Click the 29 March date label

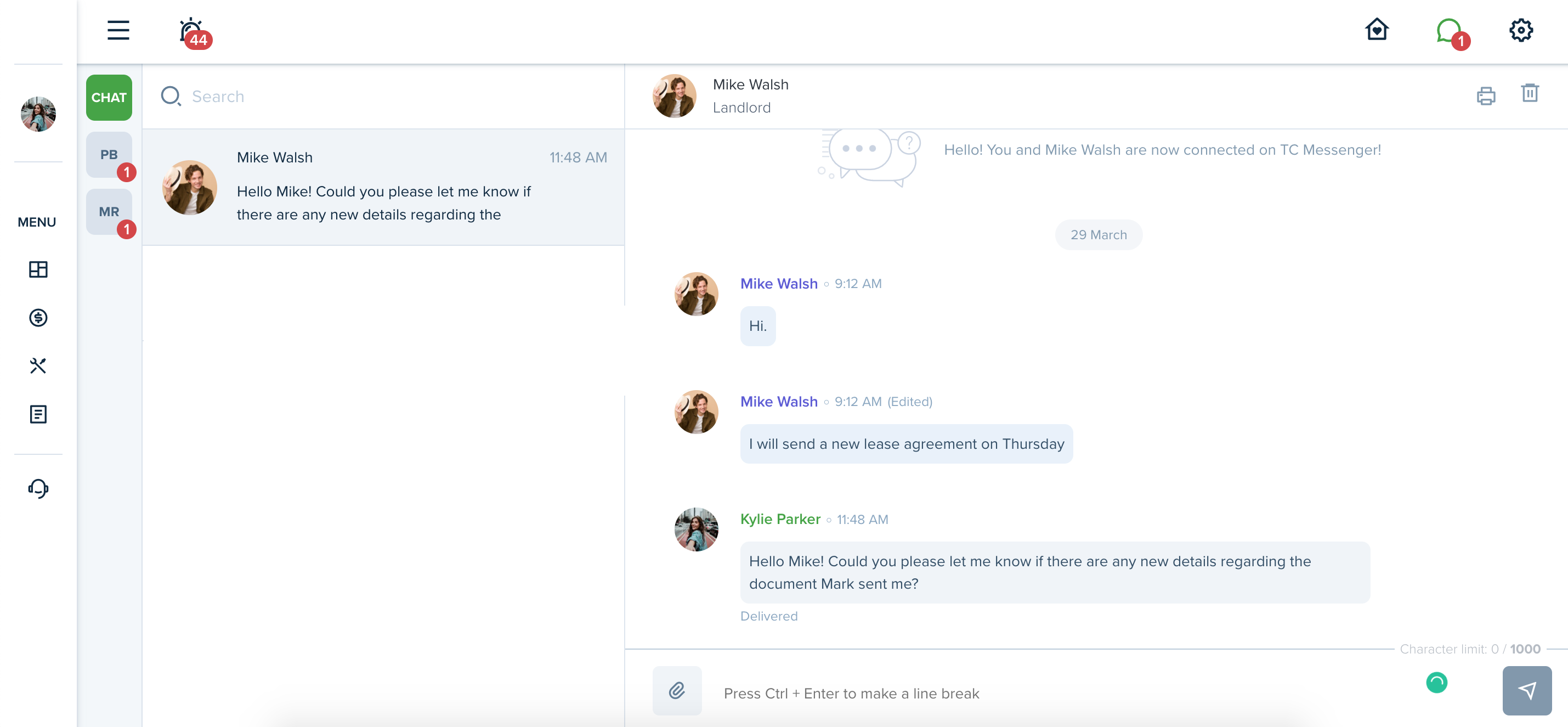pyautogui.click(x=1098, y=235)
